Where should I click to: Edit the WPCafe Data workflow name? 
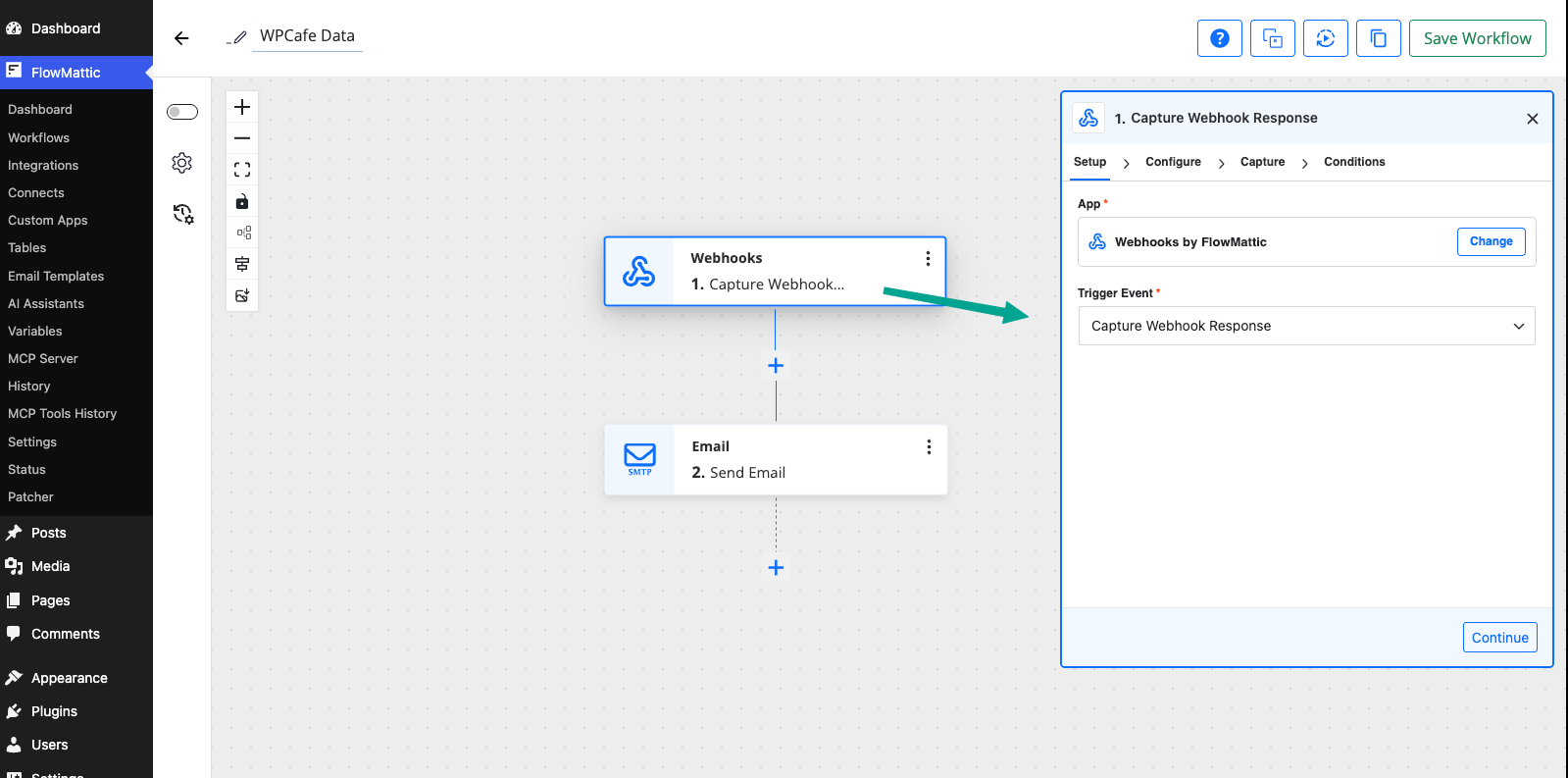click(307, 36)
